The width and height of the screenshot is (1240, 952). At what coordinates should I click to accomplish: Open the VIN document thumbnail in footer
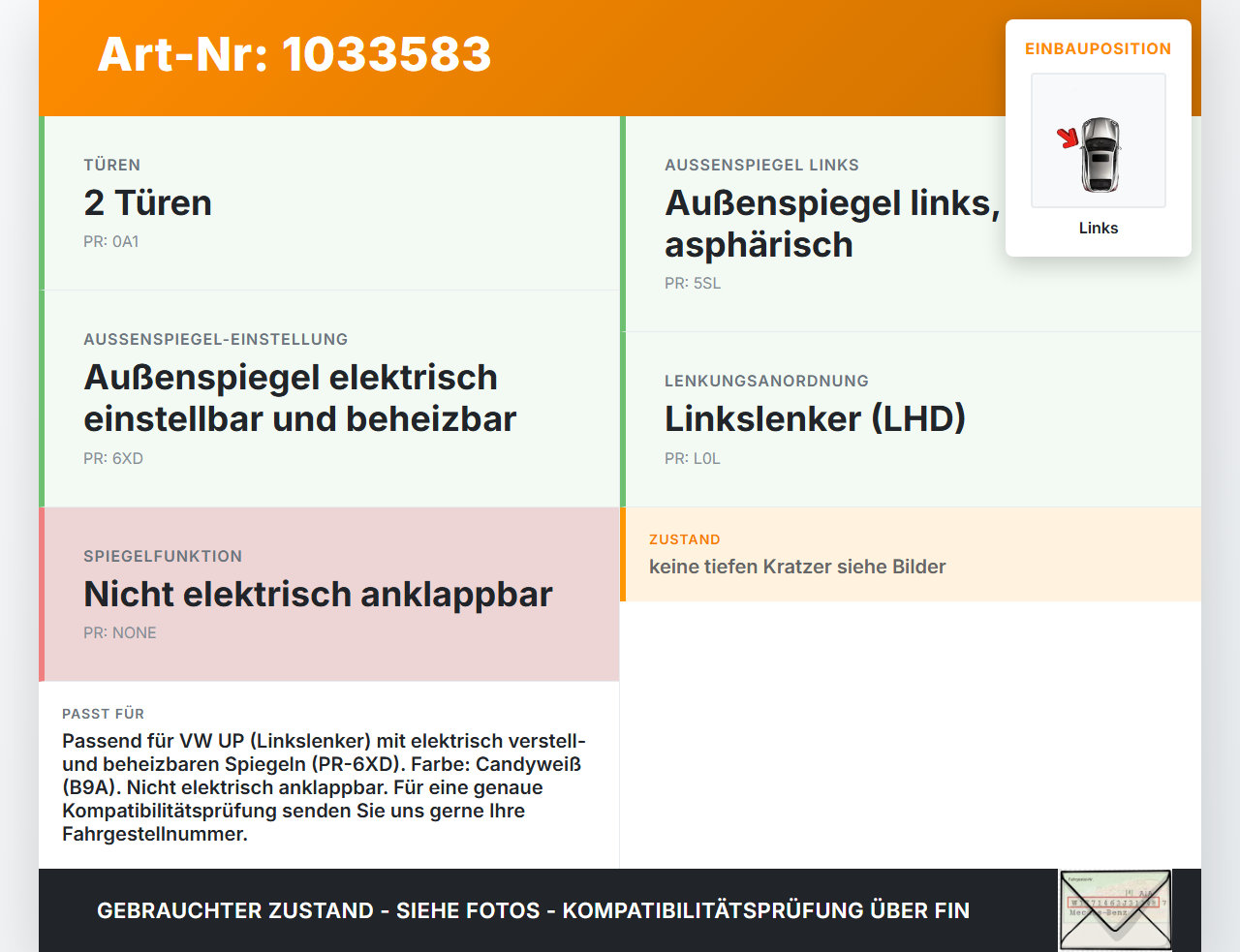1115,910
